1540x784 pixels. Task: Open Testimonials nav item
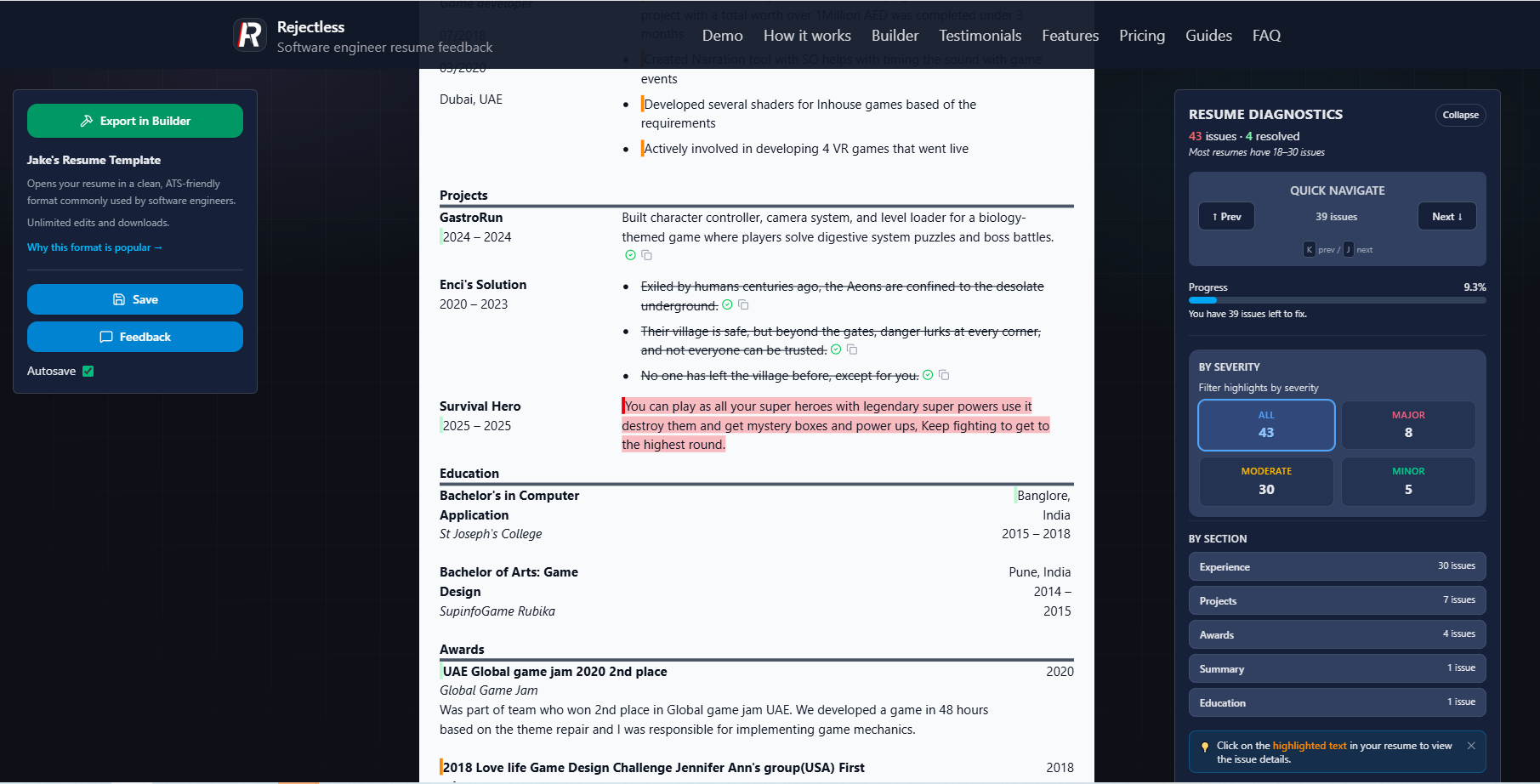click(980, 36)
